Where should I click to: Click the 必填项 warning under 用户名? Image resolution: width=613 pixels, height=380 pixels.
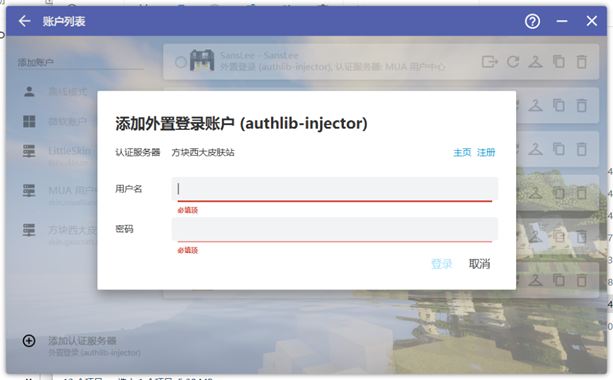188,210
